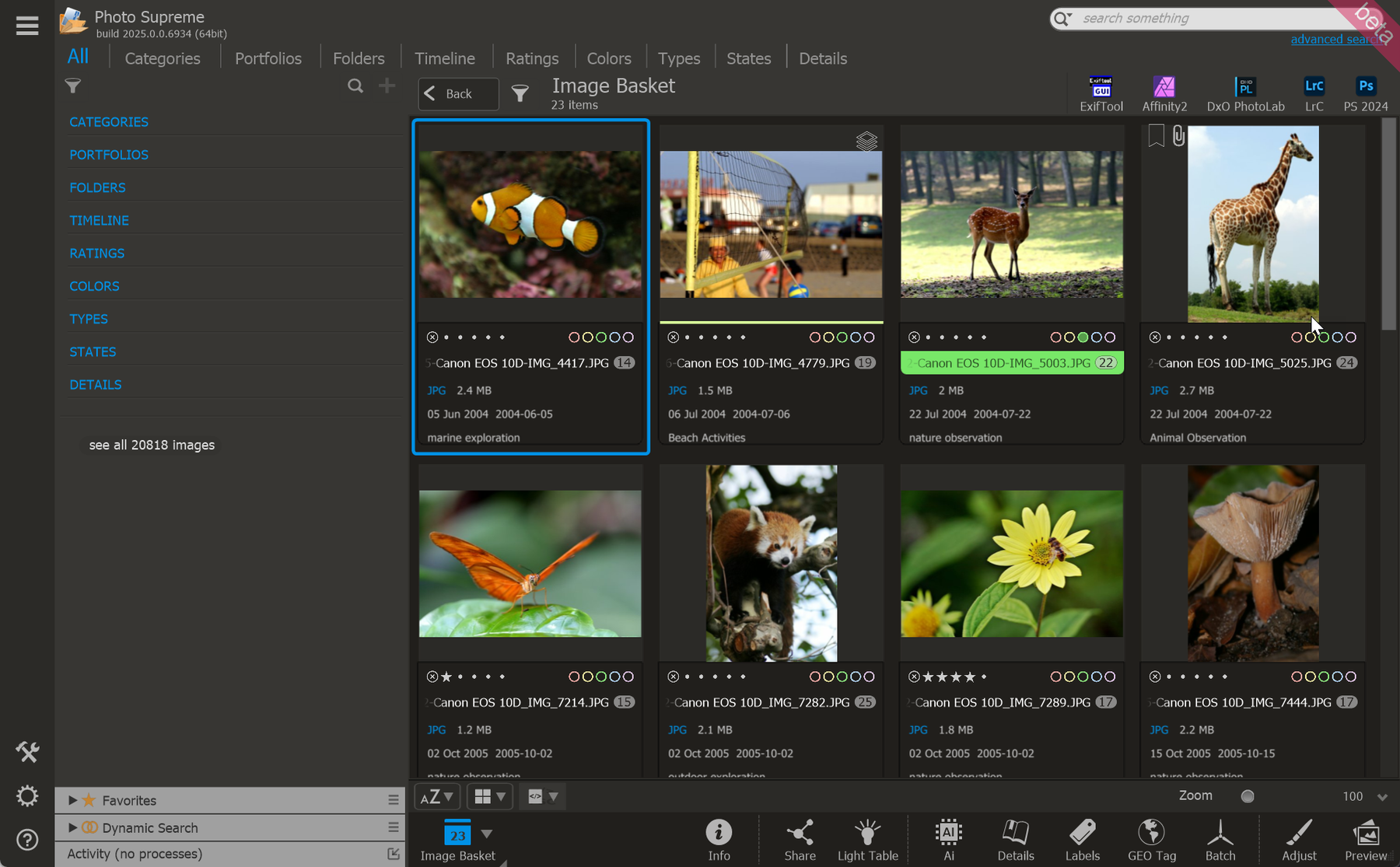Open ExifTool external app
This screenshot has height=867, width=1400.
click(x=1101, y=94)
